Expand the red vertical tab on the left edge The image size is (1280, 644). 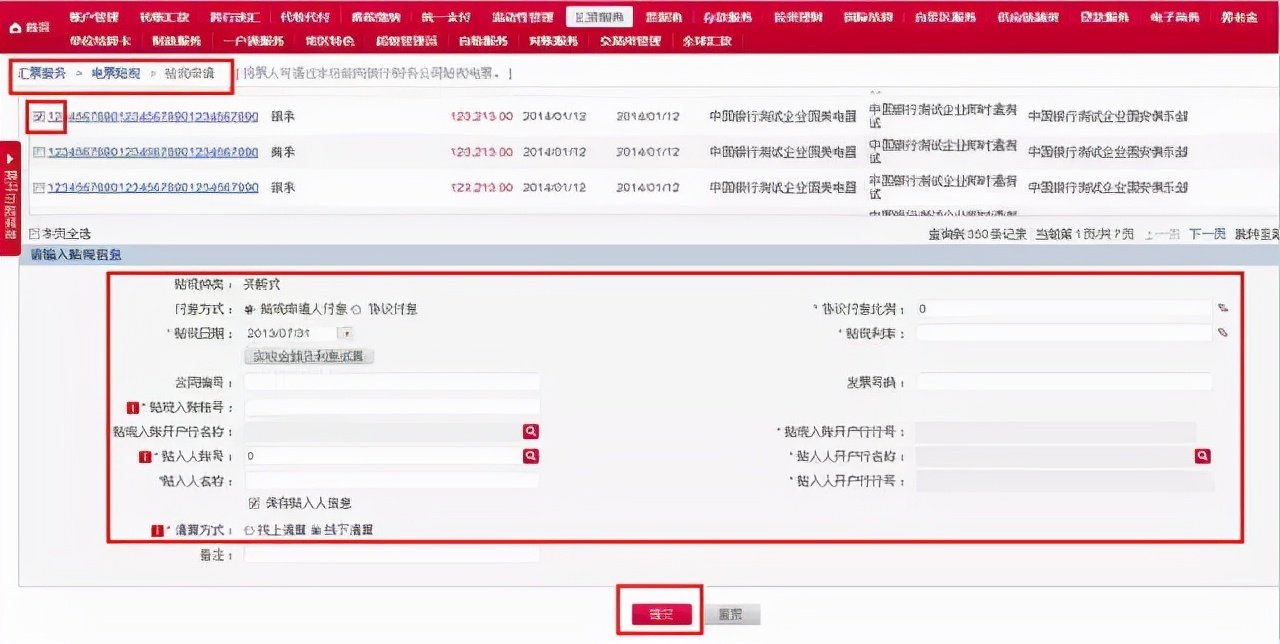pos(9,185)
